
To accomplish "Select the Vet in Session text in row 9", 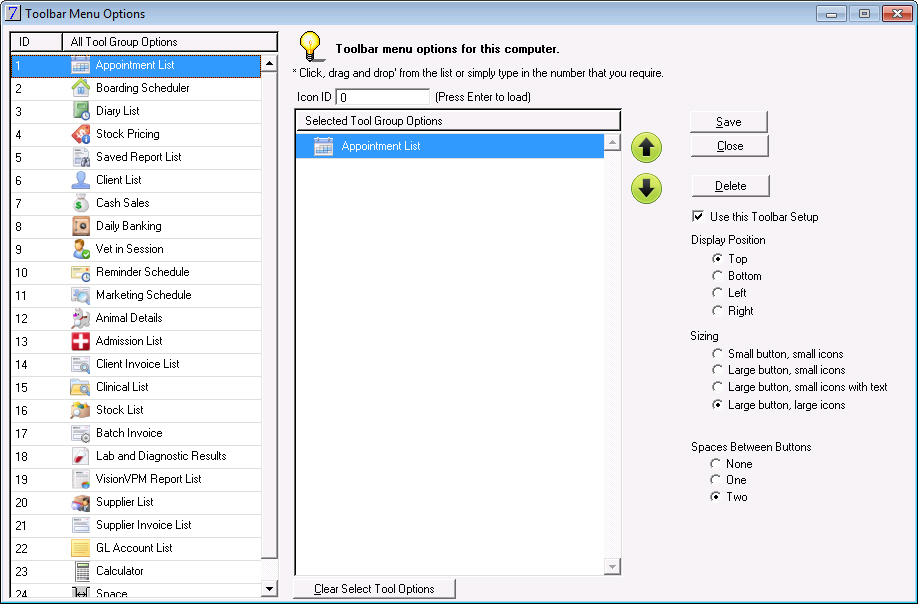I will 129,249.
